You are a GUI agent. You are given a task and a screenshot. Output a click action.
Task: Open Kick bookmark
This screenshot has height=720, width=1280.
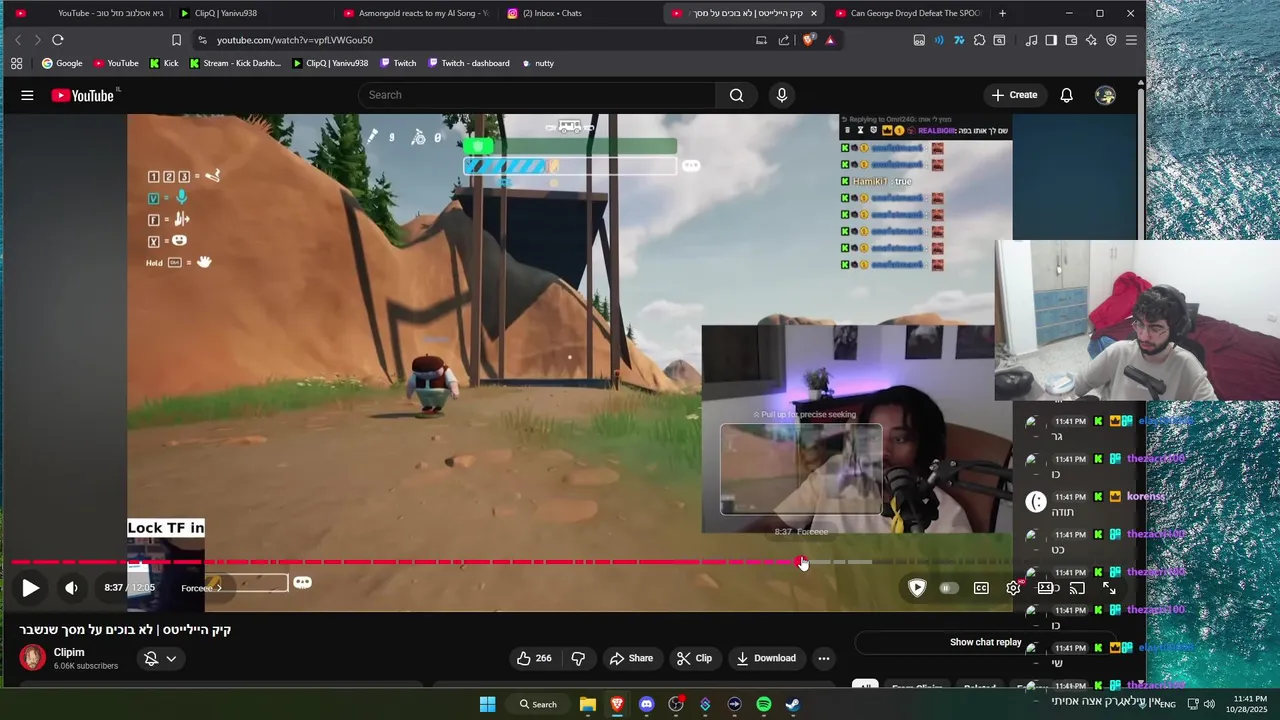[164, 63]
